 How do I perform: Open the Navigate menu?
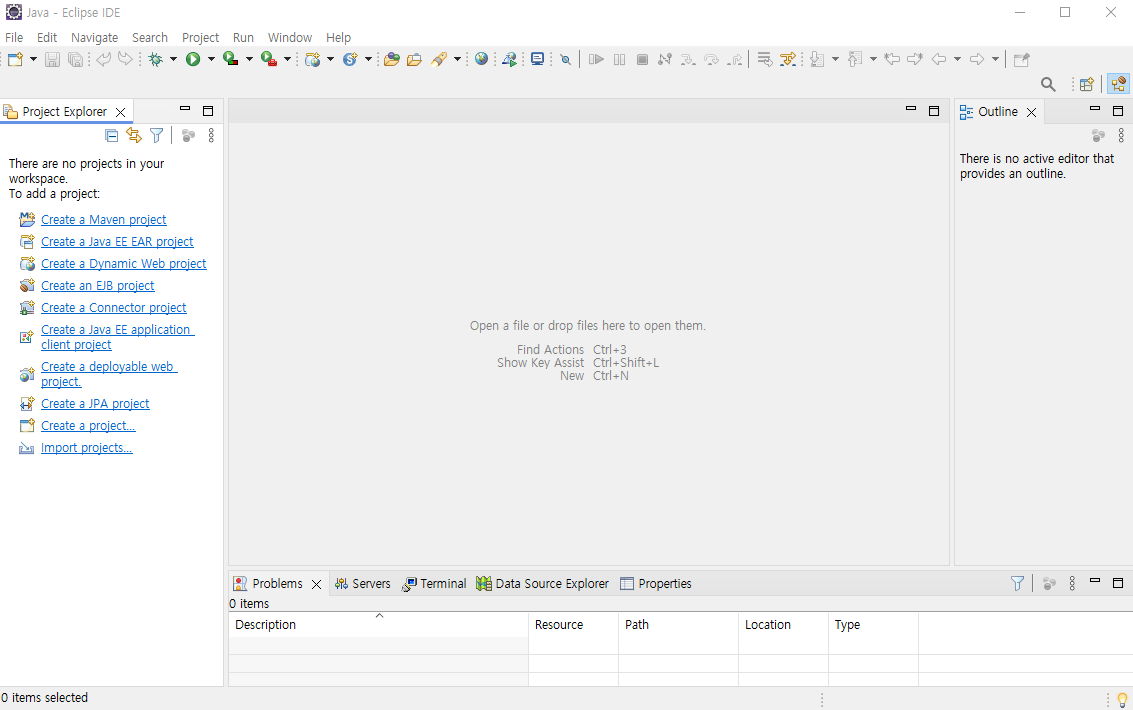pyautogui.click(x=95, y=38)
